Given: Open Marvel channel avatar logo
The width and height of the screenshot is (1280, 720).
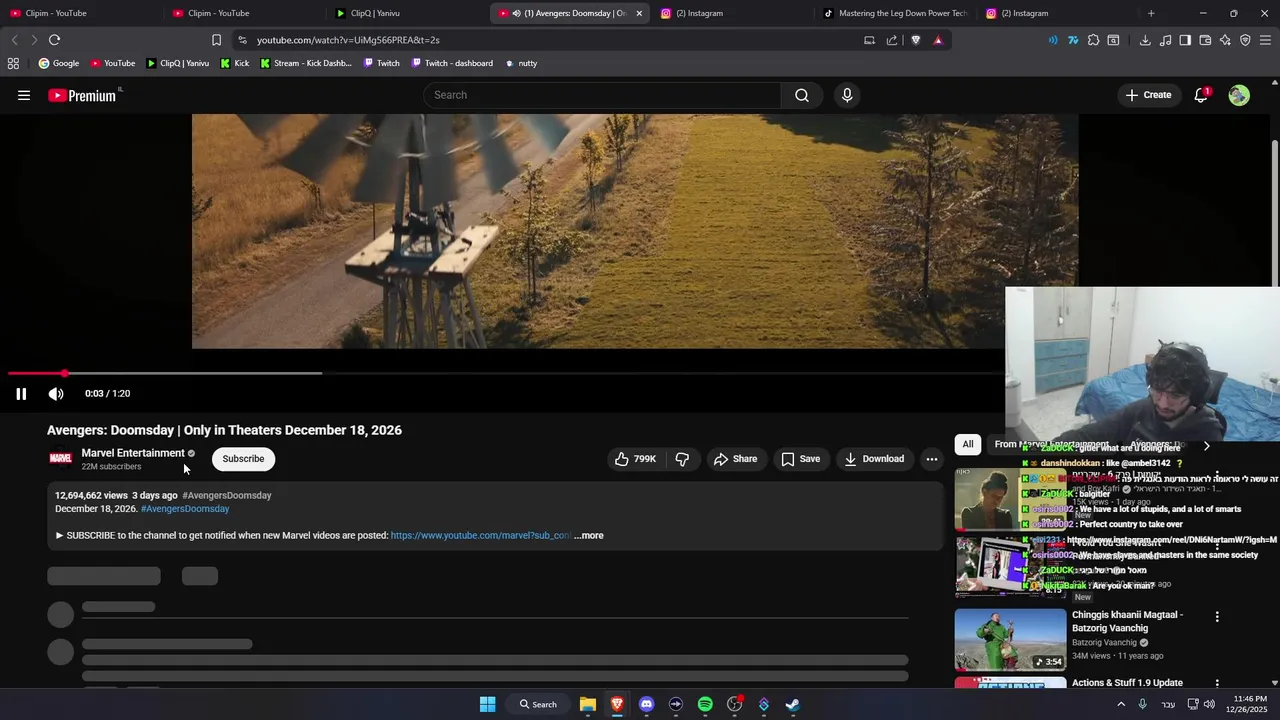Looking at the screenshot, I should pos(61,459).
